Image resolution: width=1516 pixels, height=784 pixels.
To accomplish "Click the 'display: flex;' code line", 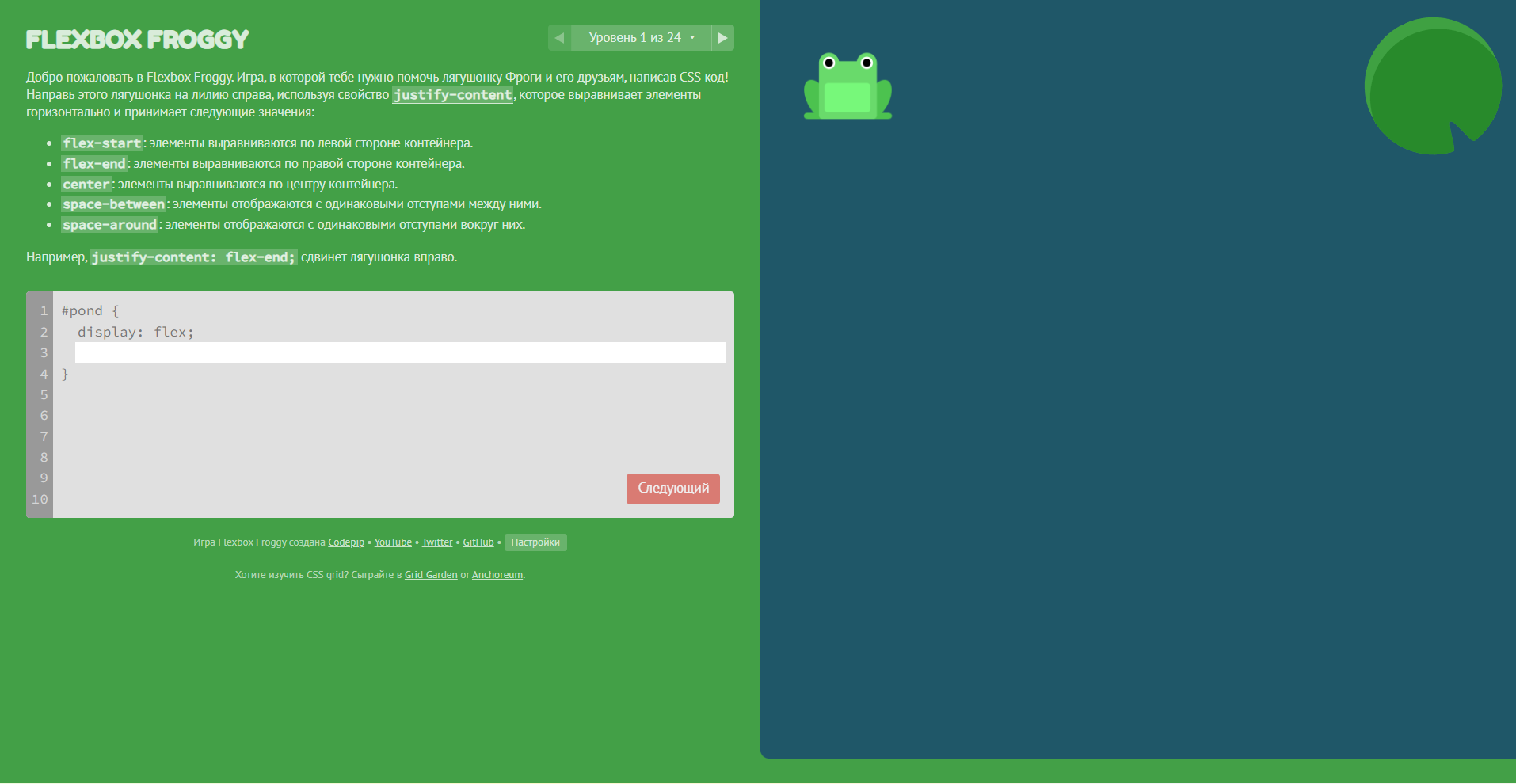I will coord(135,333).
